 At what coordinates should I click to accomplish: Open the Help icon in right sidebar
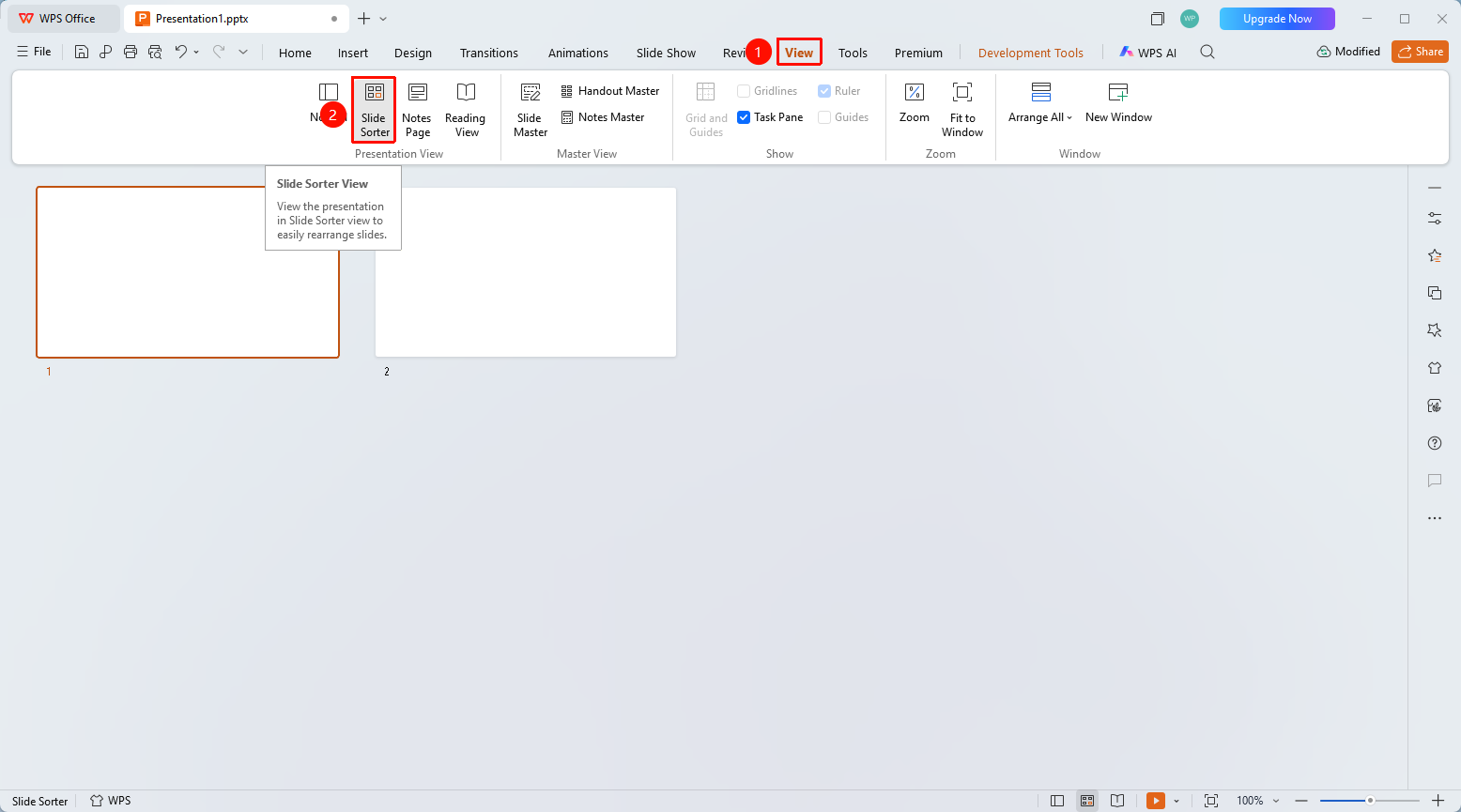[x=1435, y=443]
